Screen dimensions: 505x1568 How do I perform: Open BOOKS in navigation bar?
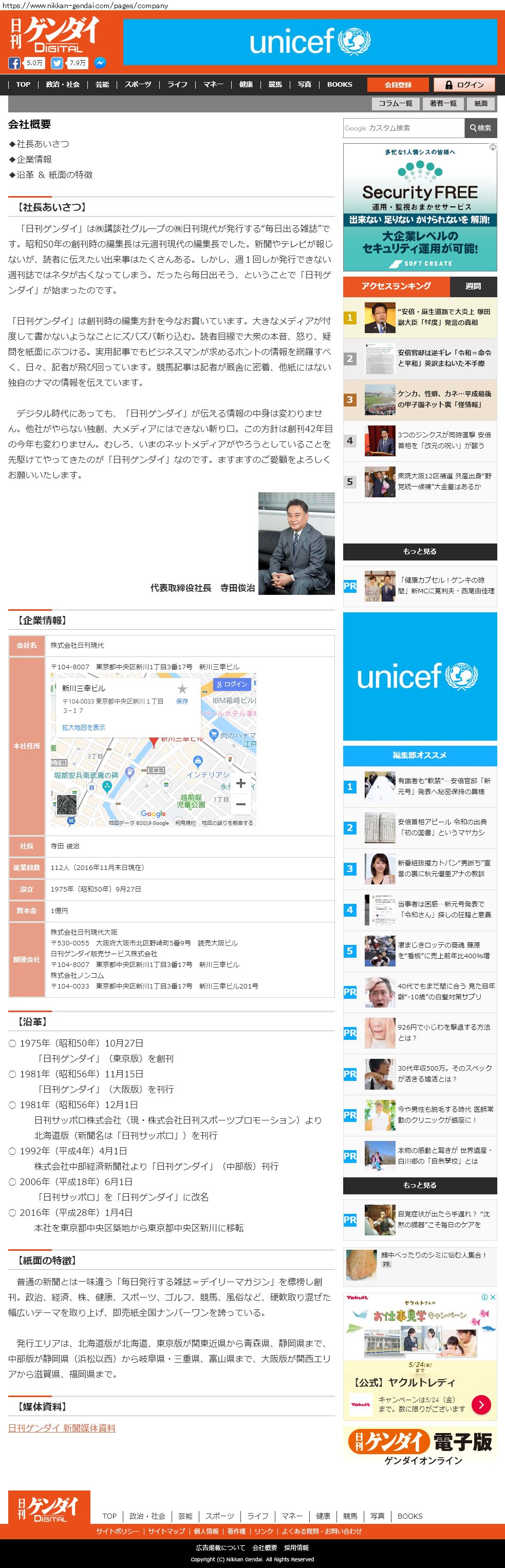(x=340, y=85)
